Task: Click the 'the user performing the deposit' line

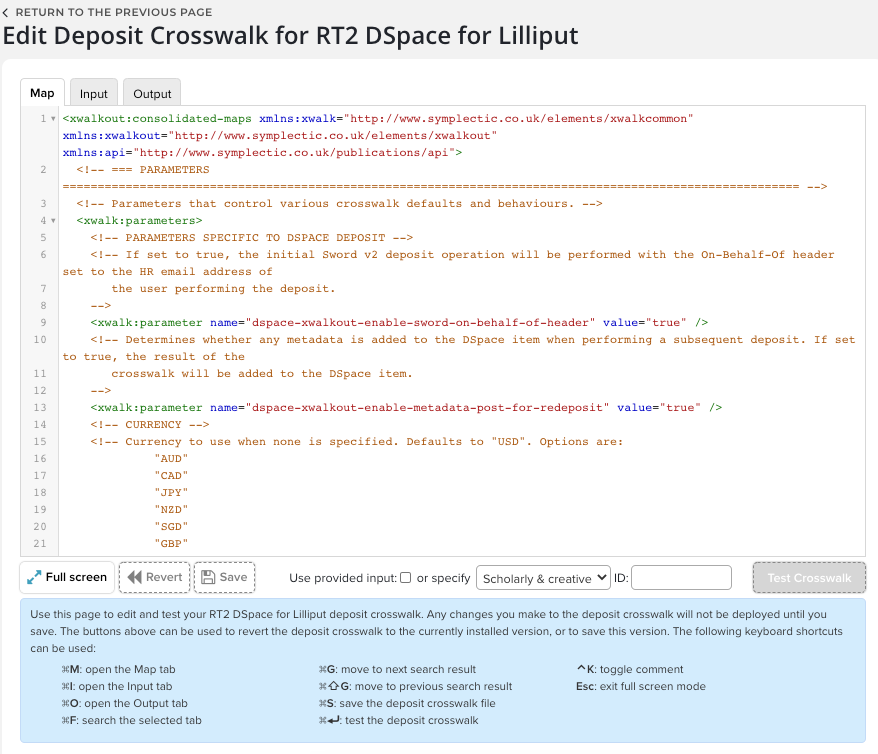Action: point(223,288)
